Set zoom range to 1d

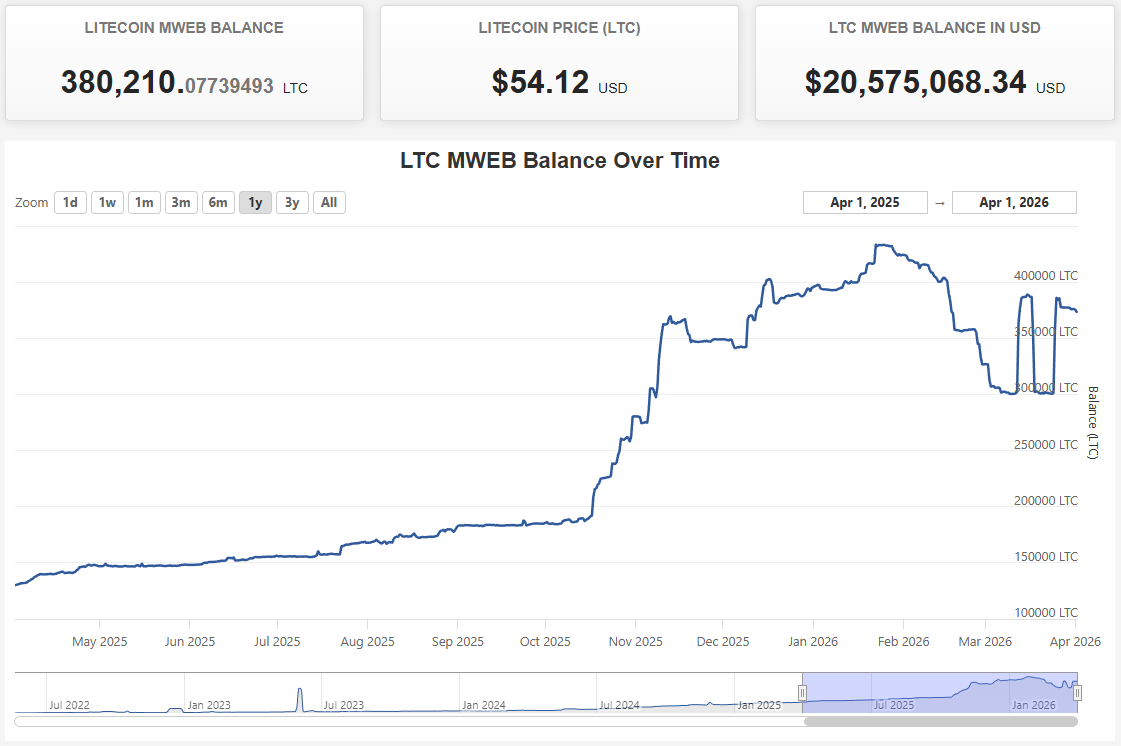pos(70,202)
